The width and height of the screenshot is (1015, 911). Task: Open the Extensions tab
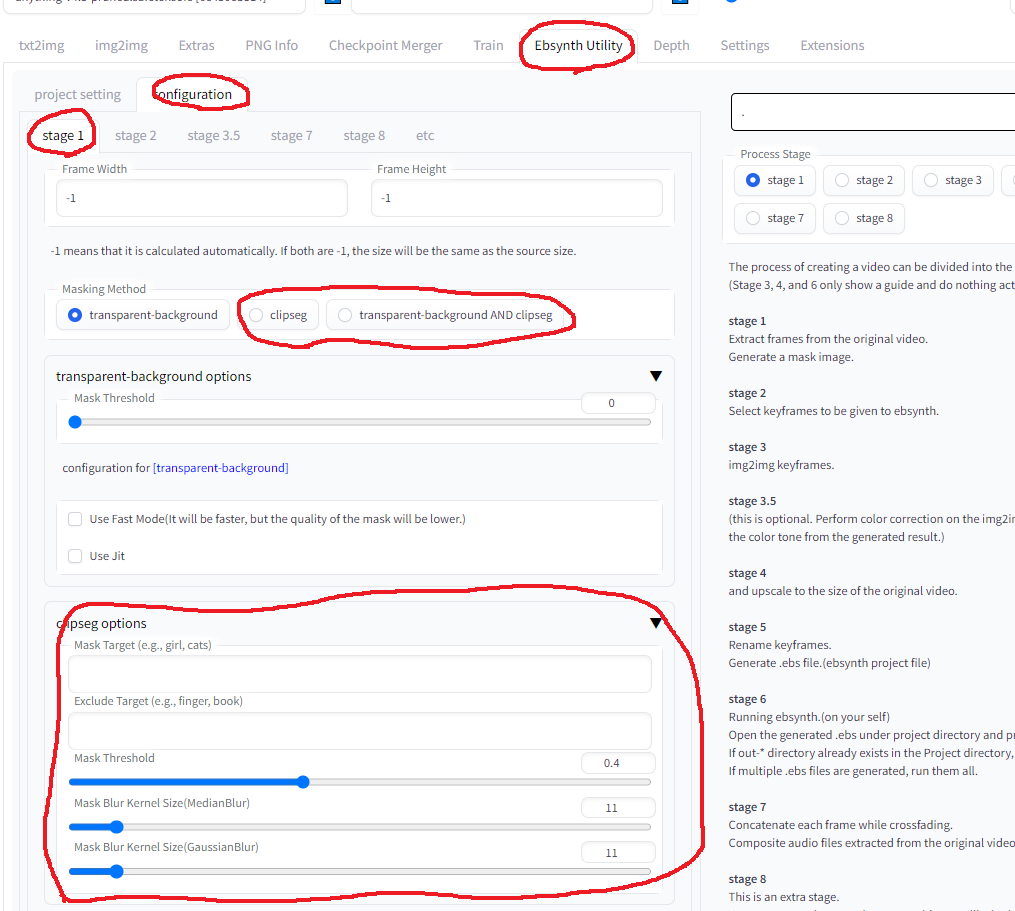coord(832,45)
